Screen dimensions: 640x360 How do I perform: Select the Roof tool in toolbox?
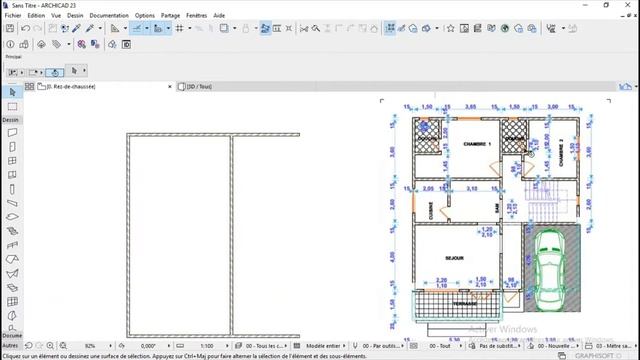click(x=12, y=259)
